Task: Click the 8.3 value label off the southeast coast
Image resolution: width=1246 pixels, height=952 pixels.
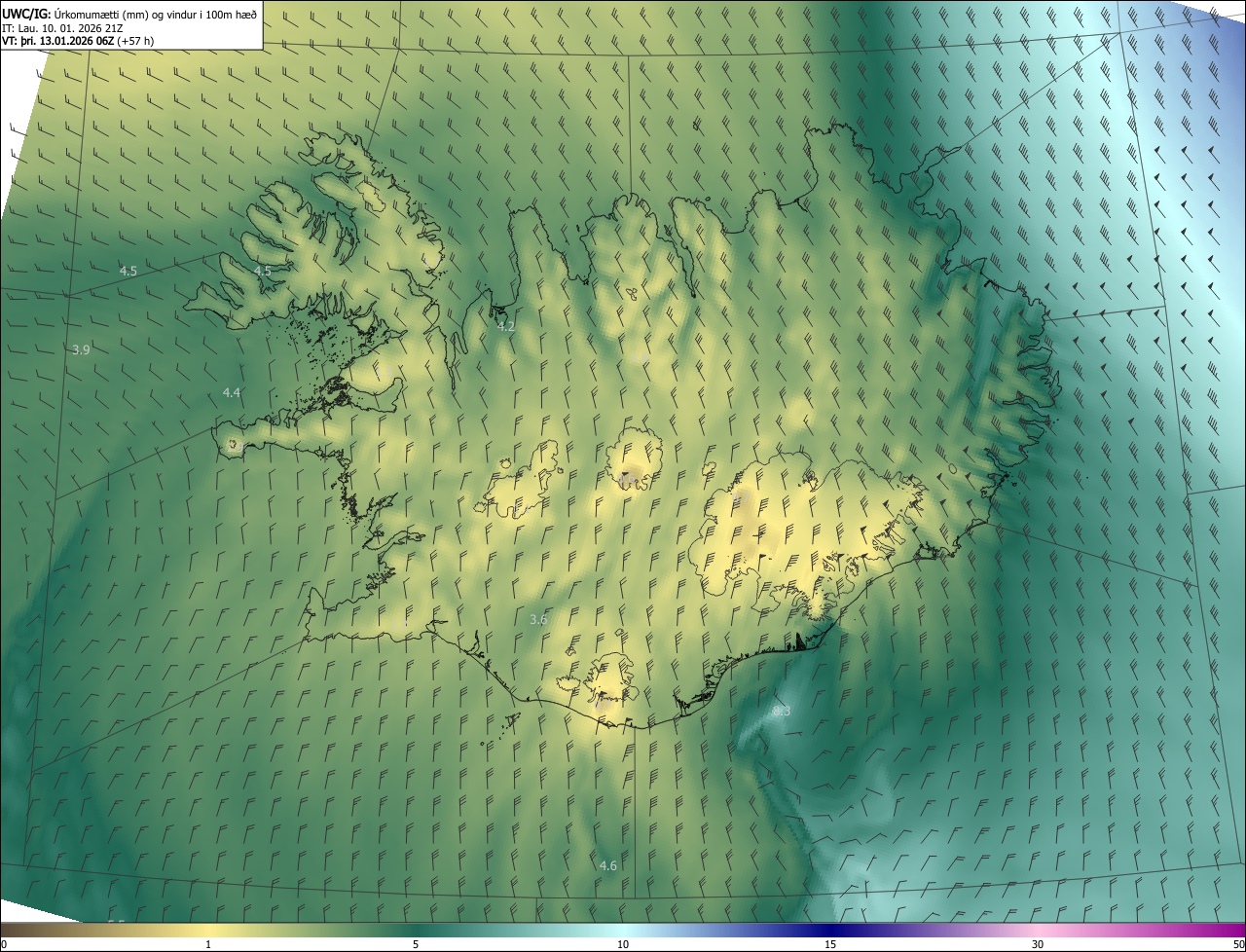Action: pos(782,712)
